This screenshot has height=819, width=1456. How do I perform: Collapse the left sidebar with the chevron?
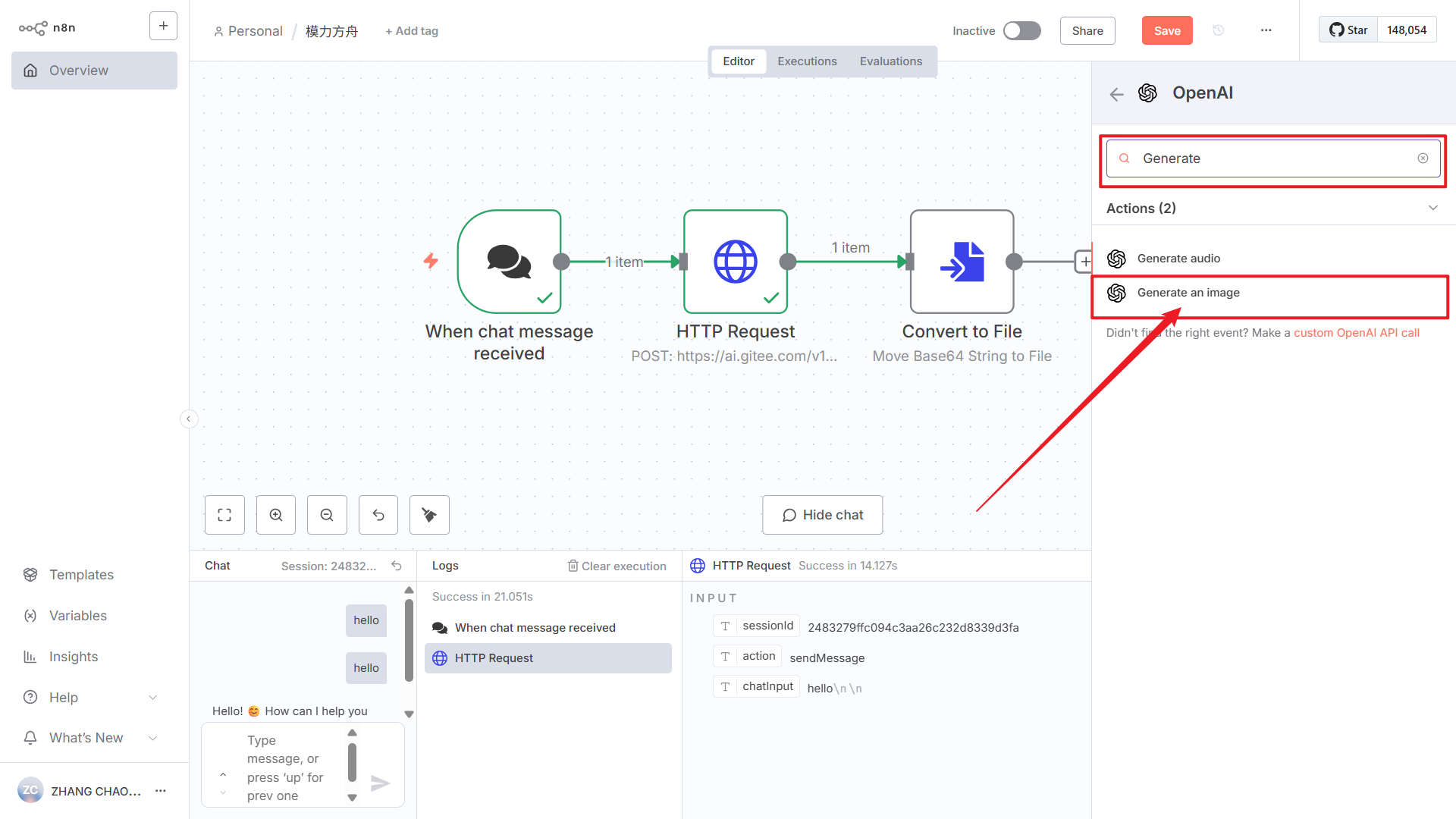(189, 419)
